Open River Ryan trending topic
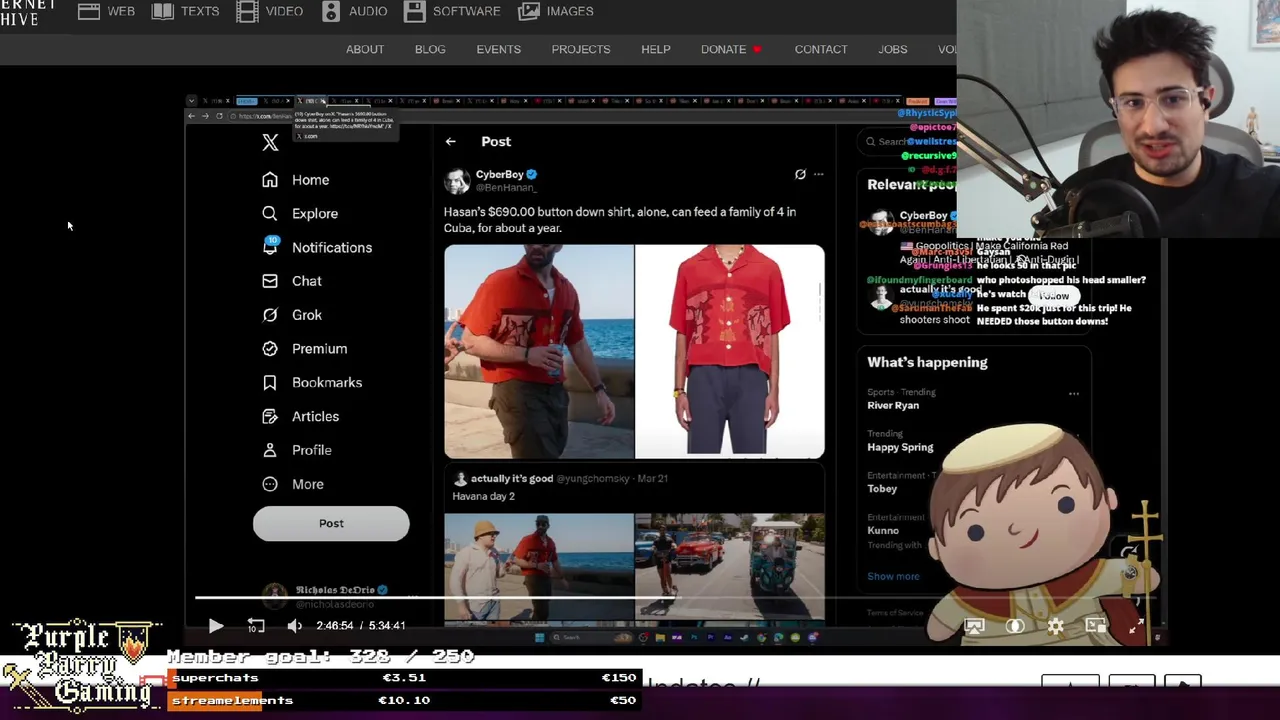The width and height of the screenshot is (1280, 720). [x=893, y=405]
